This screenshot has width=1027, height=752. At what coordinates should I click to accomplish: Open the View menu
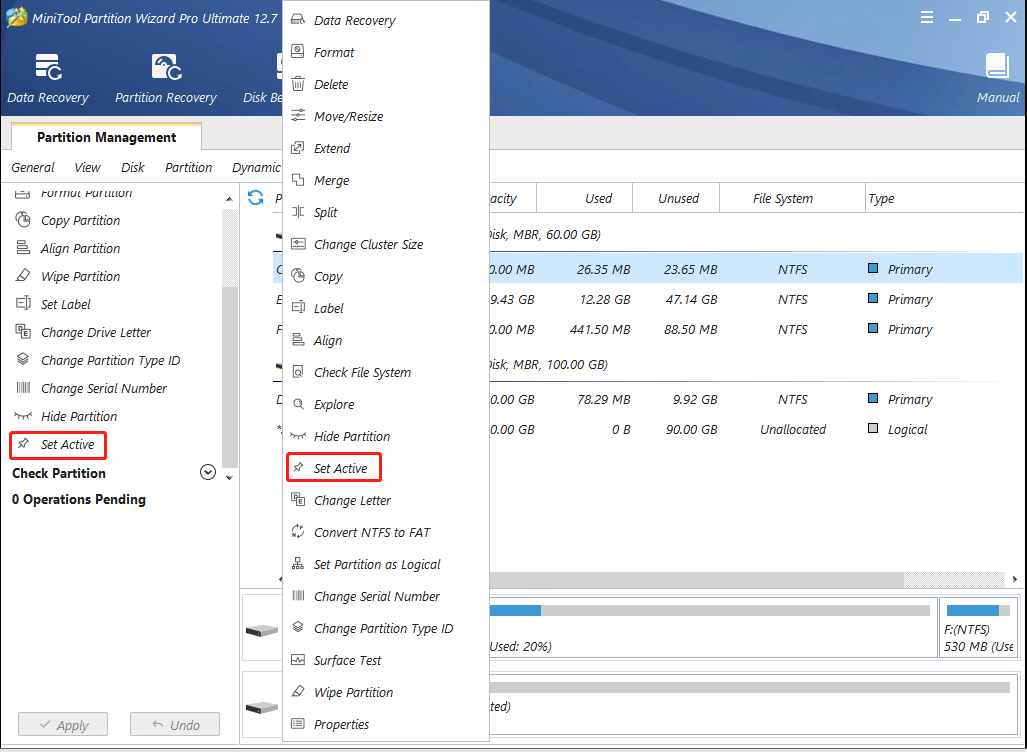[x=87, y=168]
